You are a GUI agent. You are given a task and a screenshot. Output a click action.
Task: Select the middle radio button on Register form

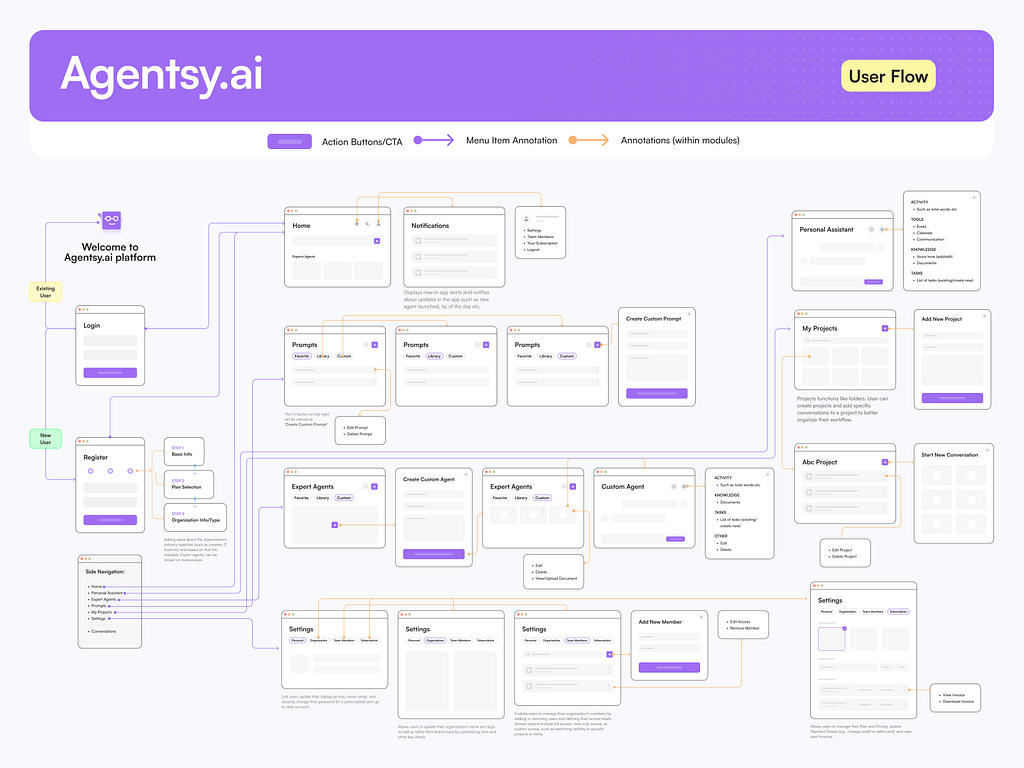pos(110,471)
